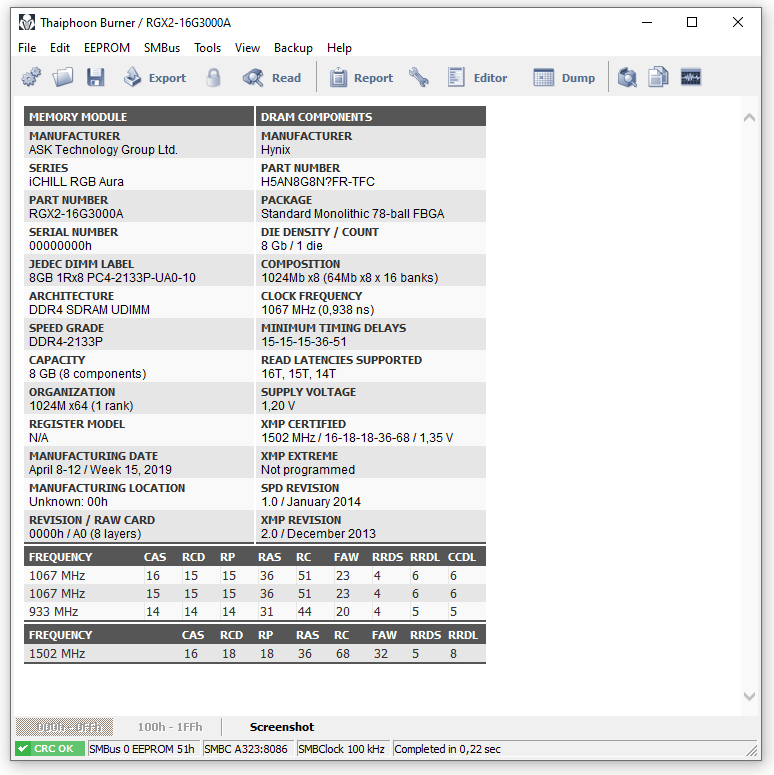Screen dimensions: 774x775
Task: Open the Edit menu
Action: (x=60, y=48)
